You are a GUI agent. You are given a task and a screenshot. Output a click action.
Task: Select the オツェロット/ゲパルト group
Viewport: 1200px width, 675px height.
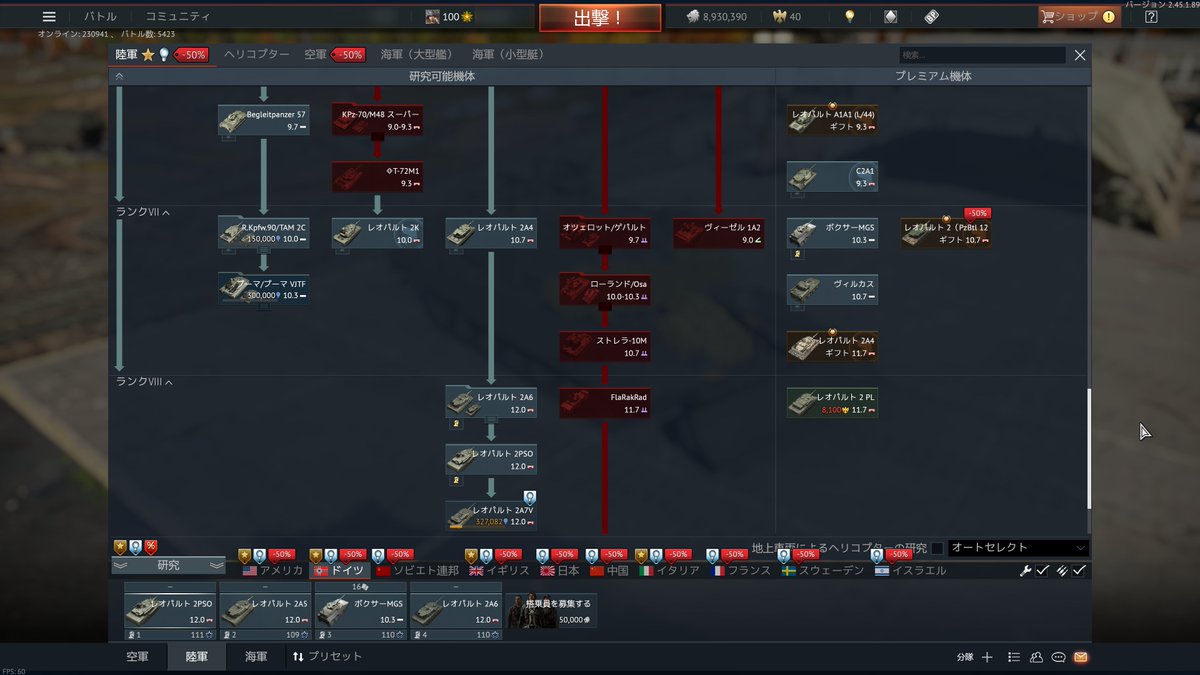point(605,233)
